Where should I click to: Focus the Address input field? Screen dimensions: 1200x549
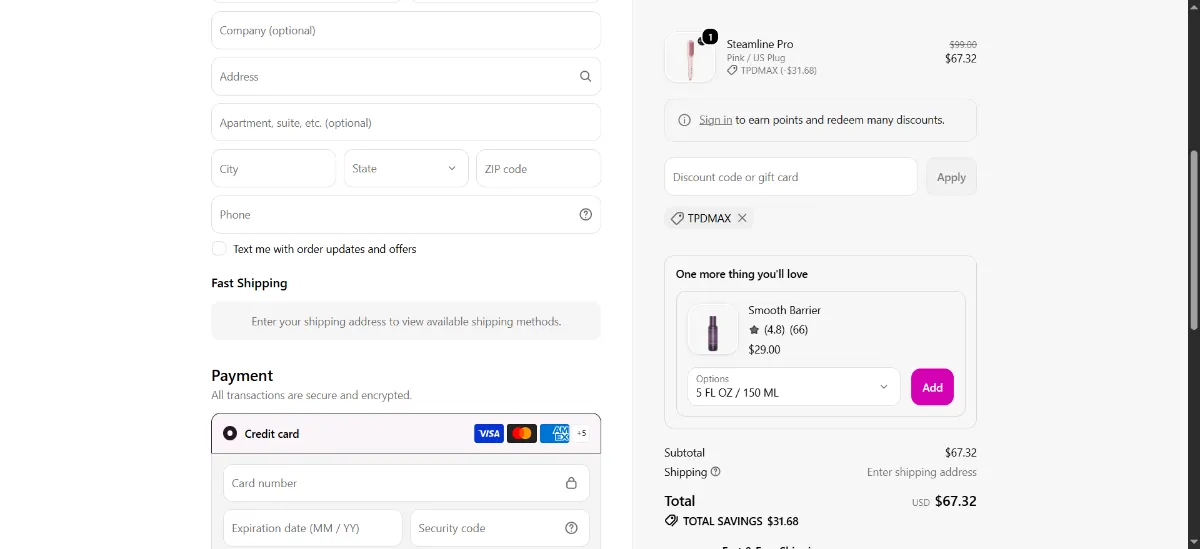tap(406, 76)
